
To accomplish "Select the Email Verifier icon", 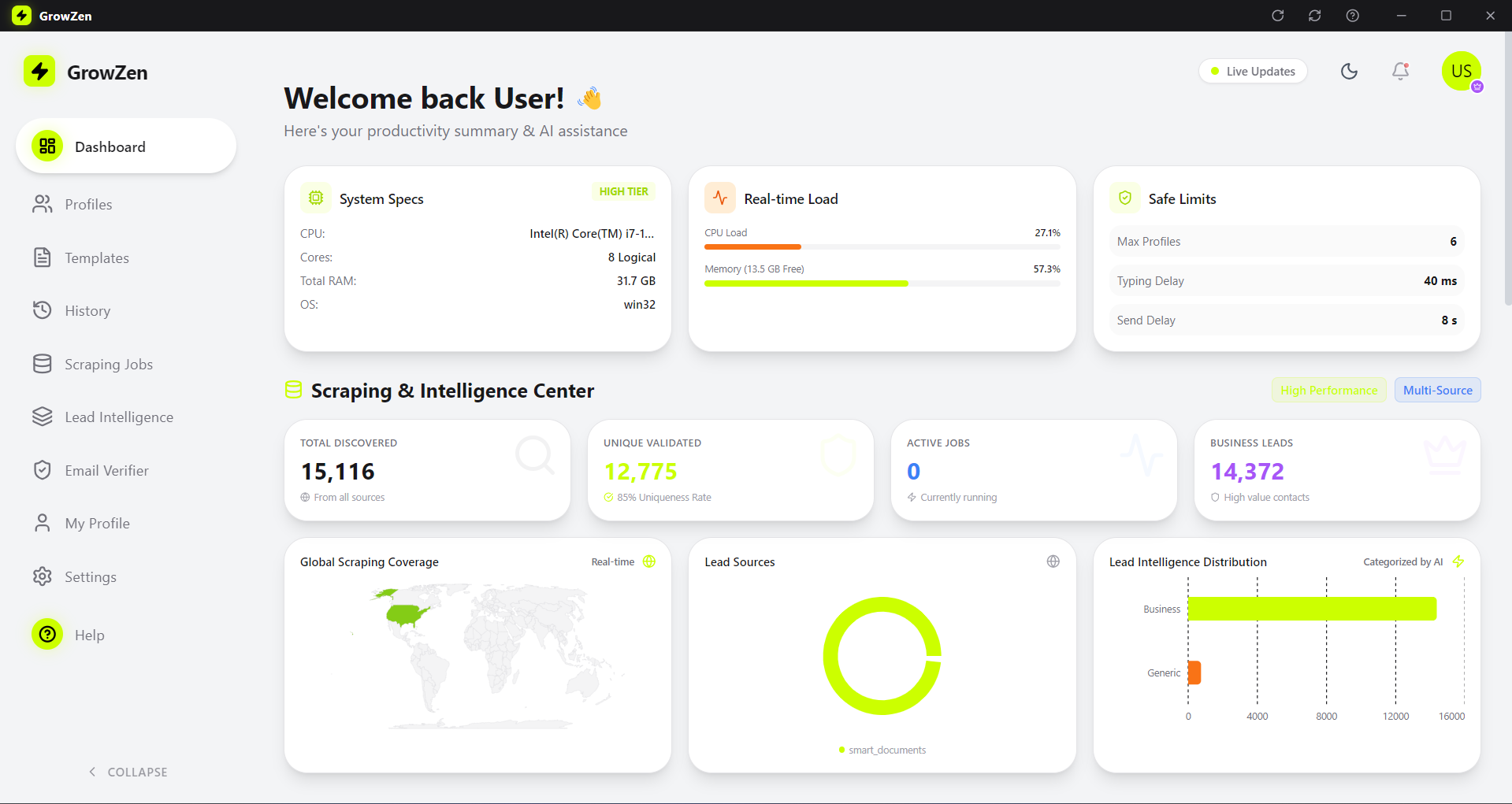I will (43, 470).
